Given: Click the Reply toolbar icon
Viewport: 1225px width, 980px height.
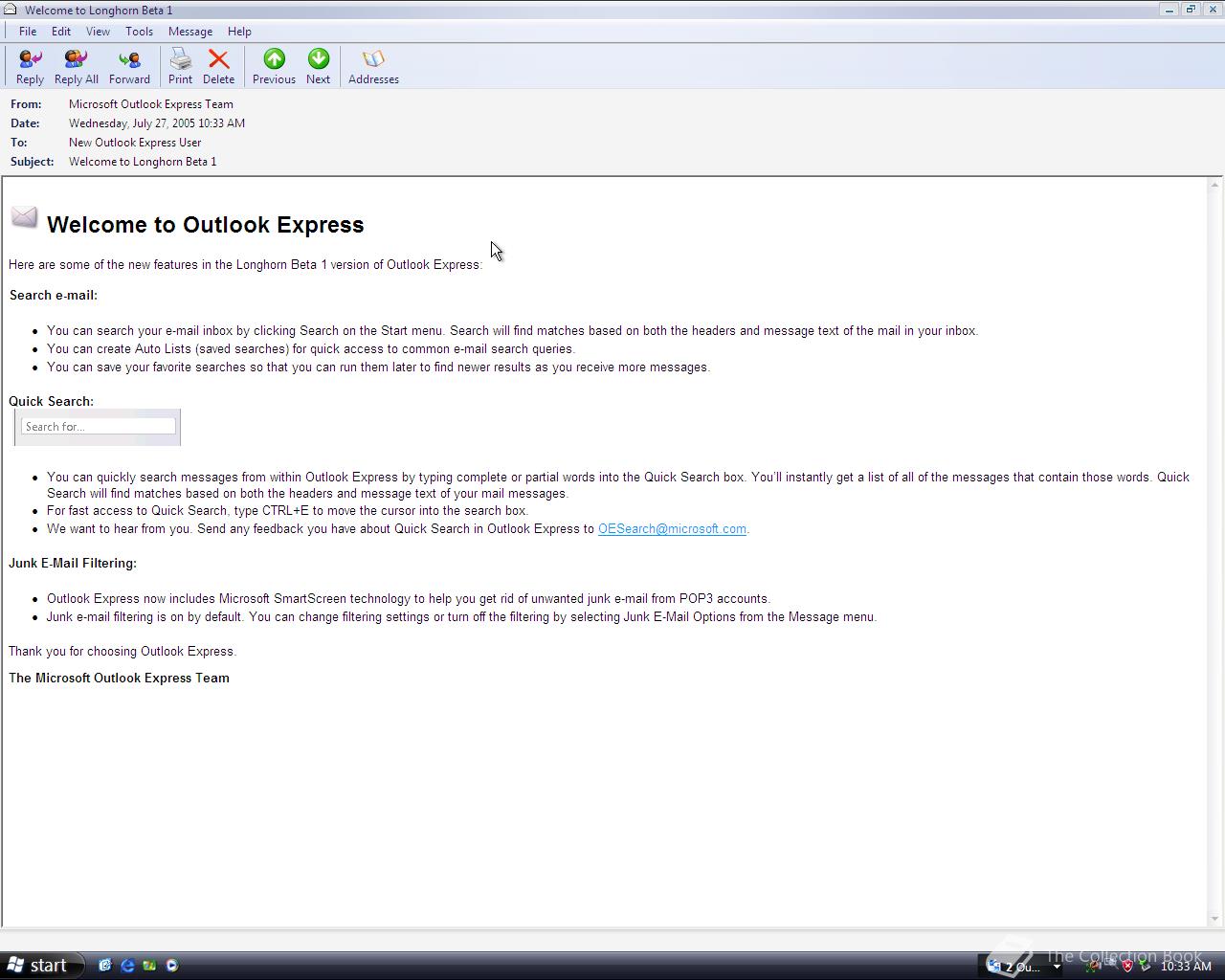Looking at the screenshot, I should pyautogui.click(x=30, y=67).
